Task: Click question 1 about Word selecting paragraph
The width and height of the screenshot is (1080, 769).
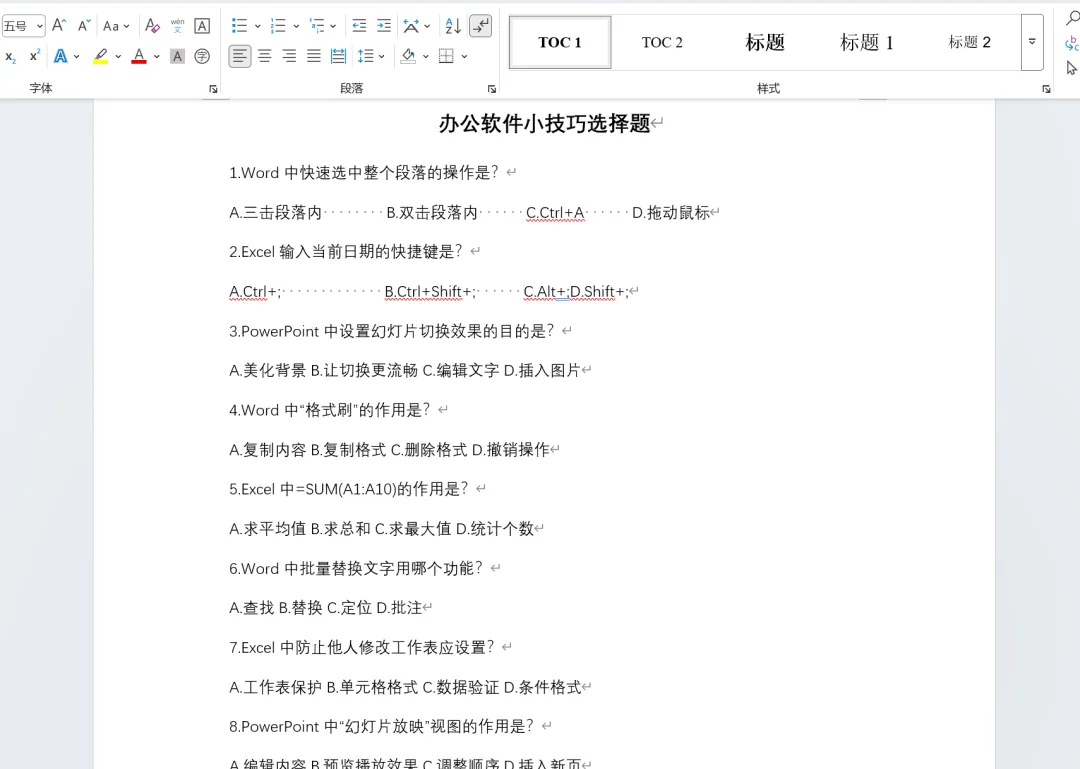Action: pos(364,173)
